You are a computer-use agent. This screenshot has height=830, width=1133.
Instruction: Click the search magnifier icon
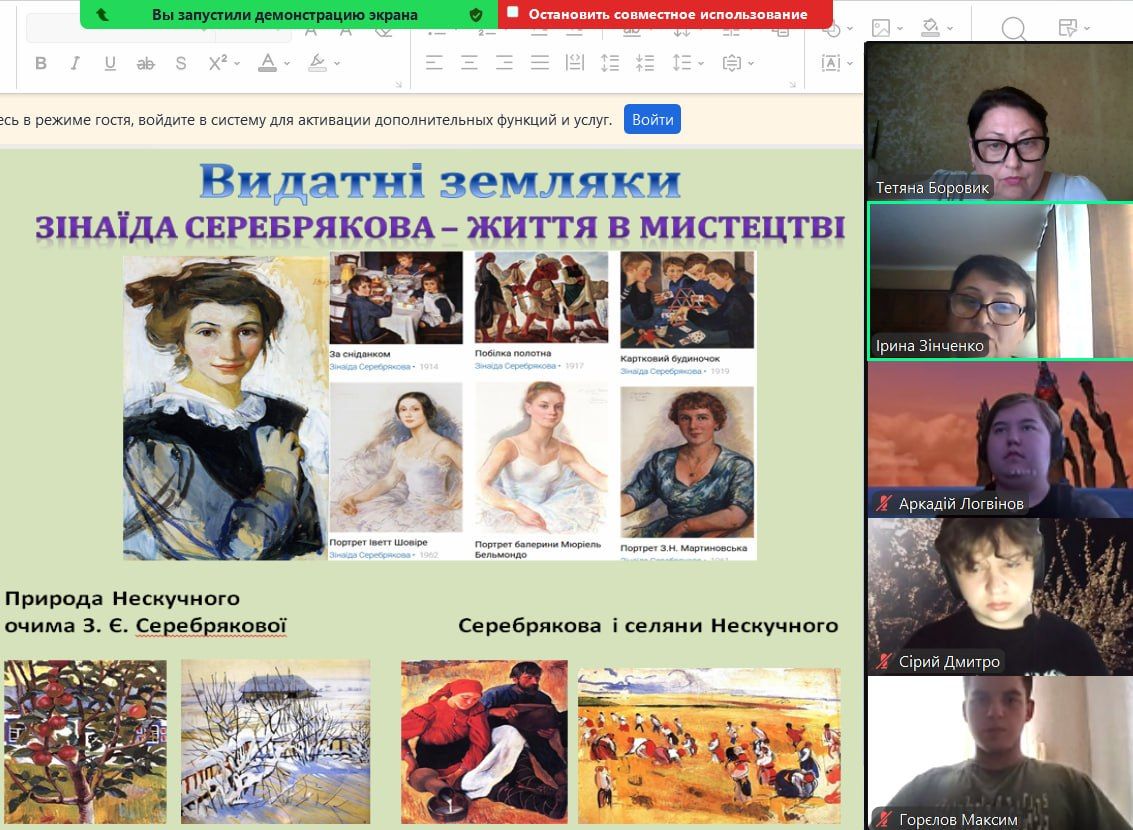1014,28
